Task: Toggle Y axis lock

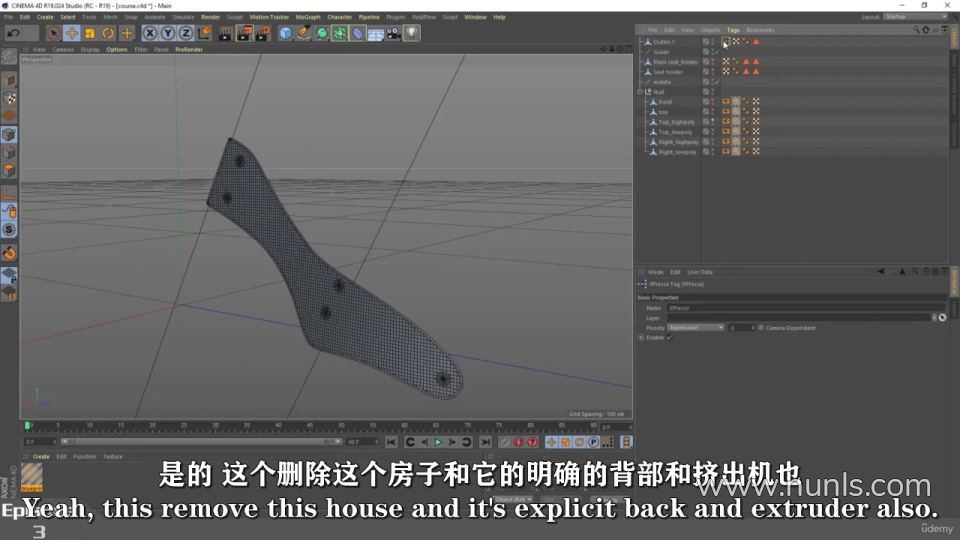Action: [168, 33]
